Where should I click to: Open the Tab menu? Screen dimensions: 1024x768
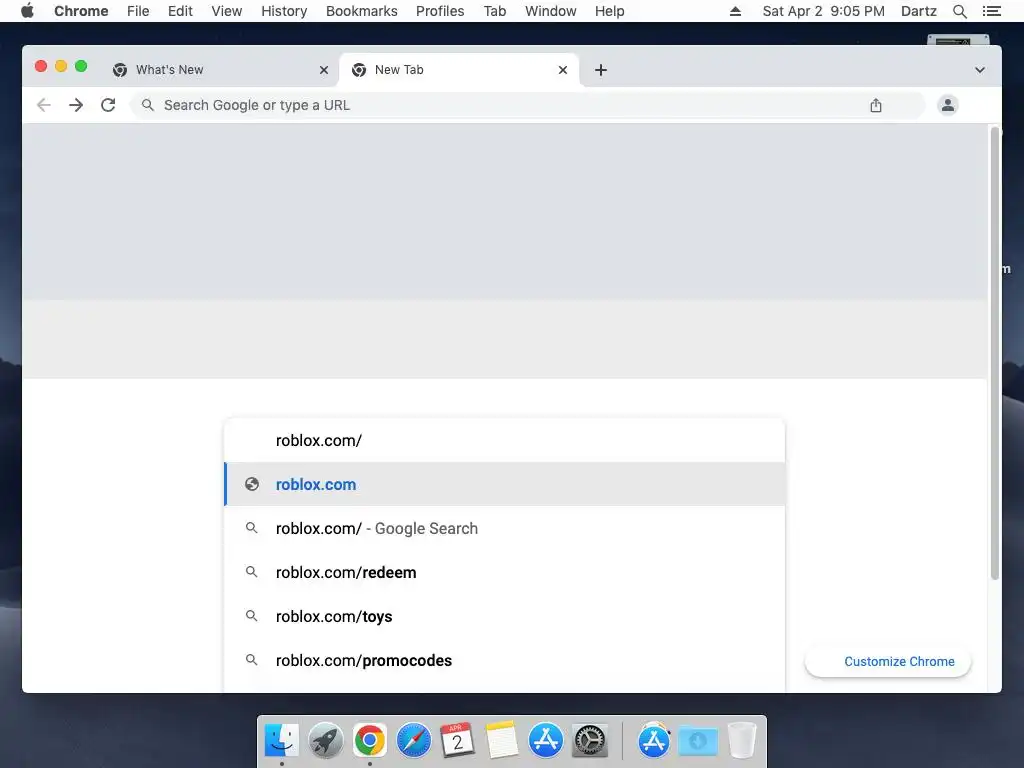pos(495,11)
